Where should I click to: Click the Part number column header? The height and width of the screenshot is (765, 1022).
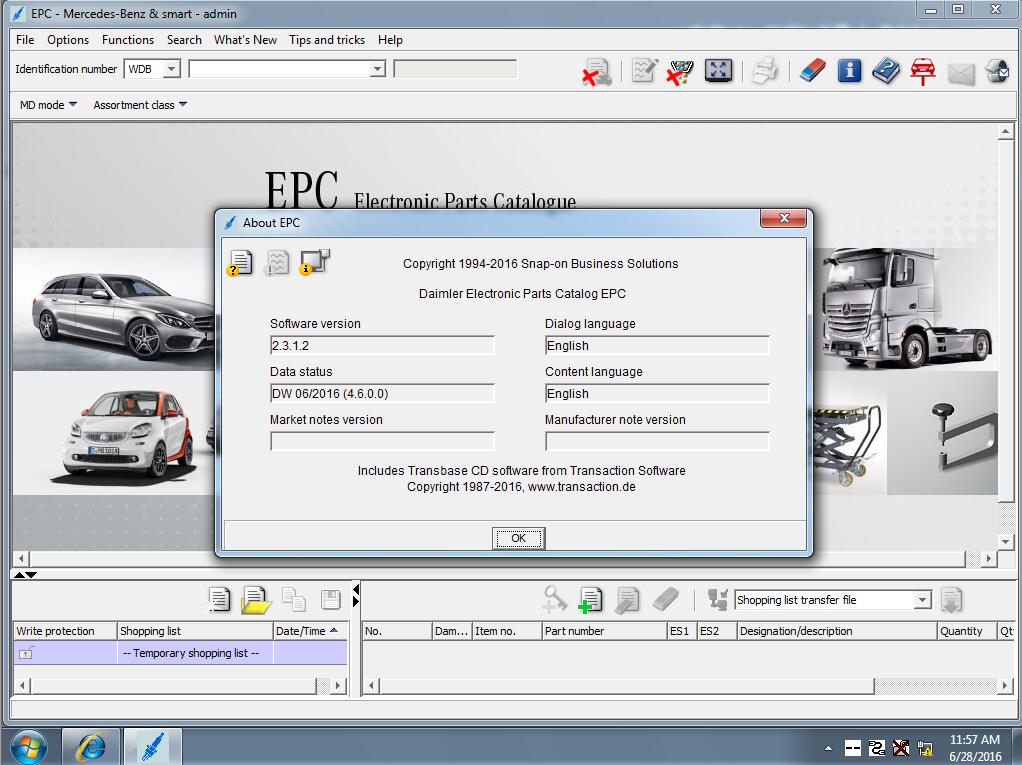point(604,631)
